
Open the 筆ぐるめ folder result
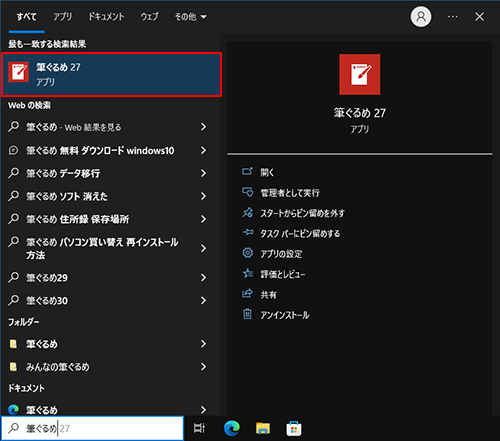pos(42,344)
